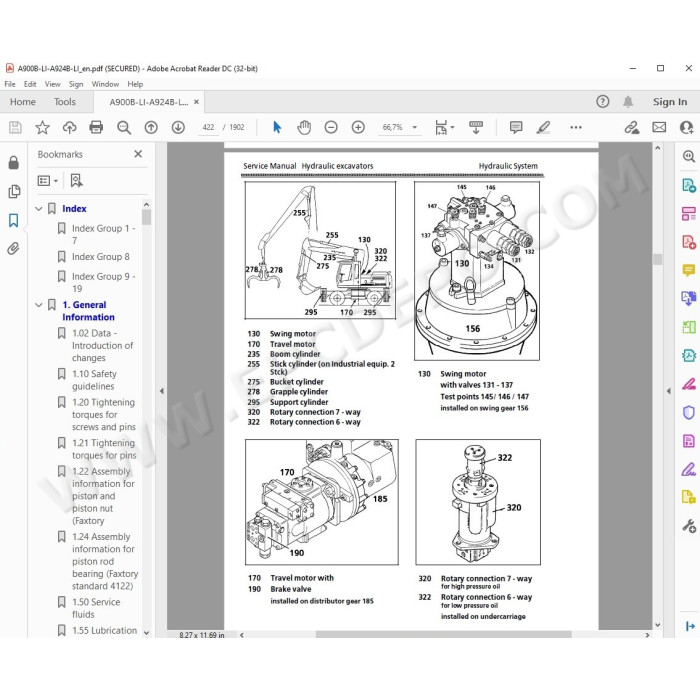Share a link to this file
Viewport: 700px width, 700px height.
pyautogui.click(x=632, y=128)
